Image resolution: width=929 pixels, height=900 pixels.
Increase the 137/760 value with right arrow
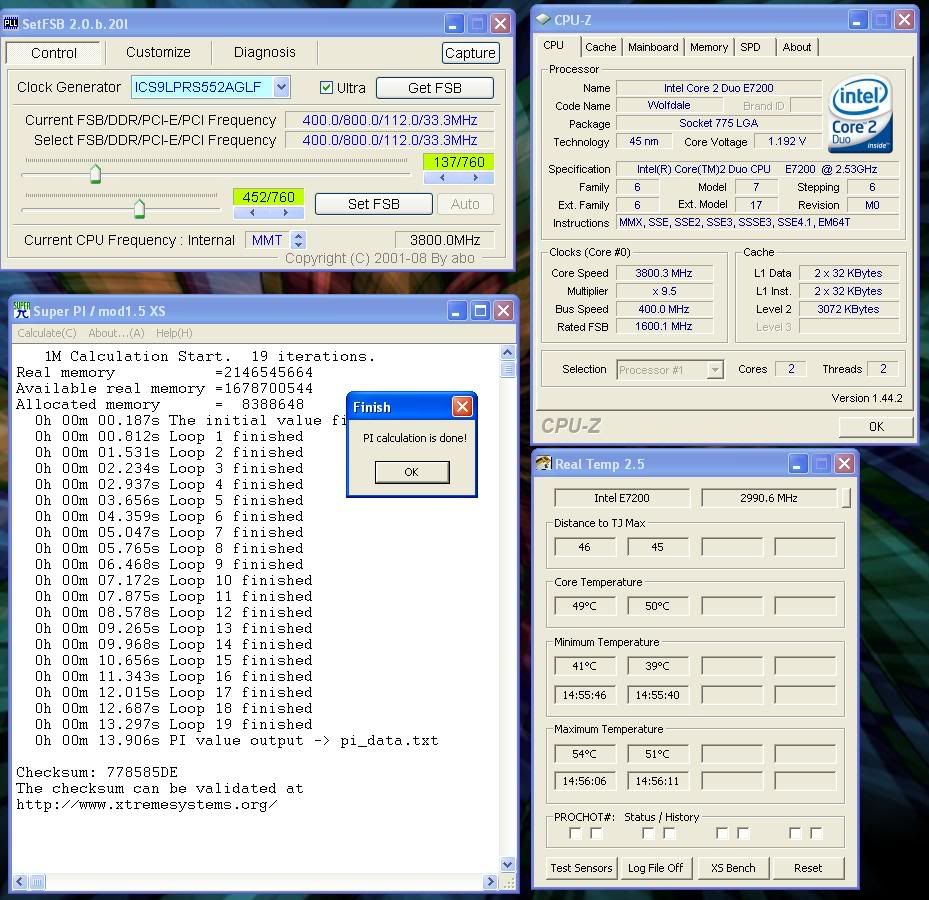tap(476, 177)
